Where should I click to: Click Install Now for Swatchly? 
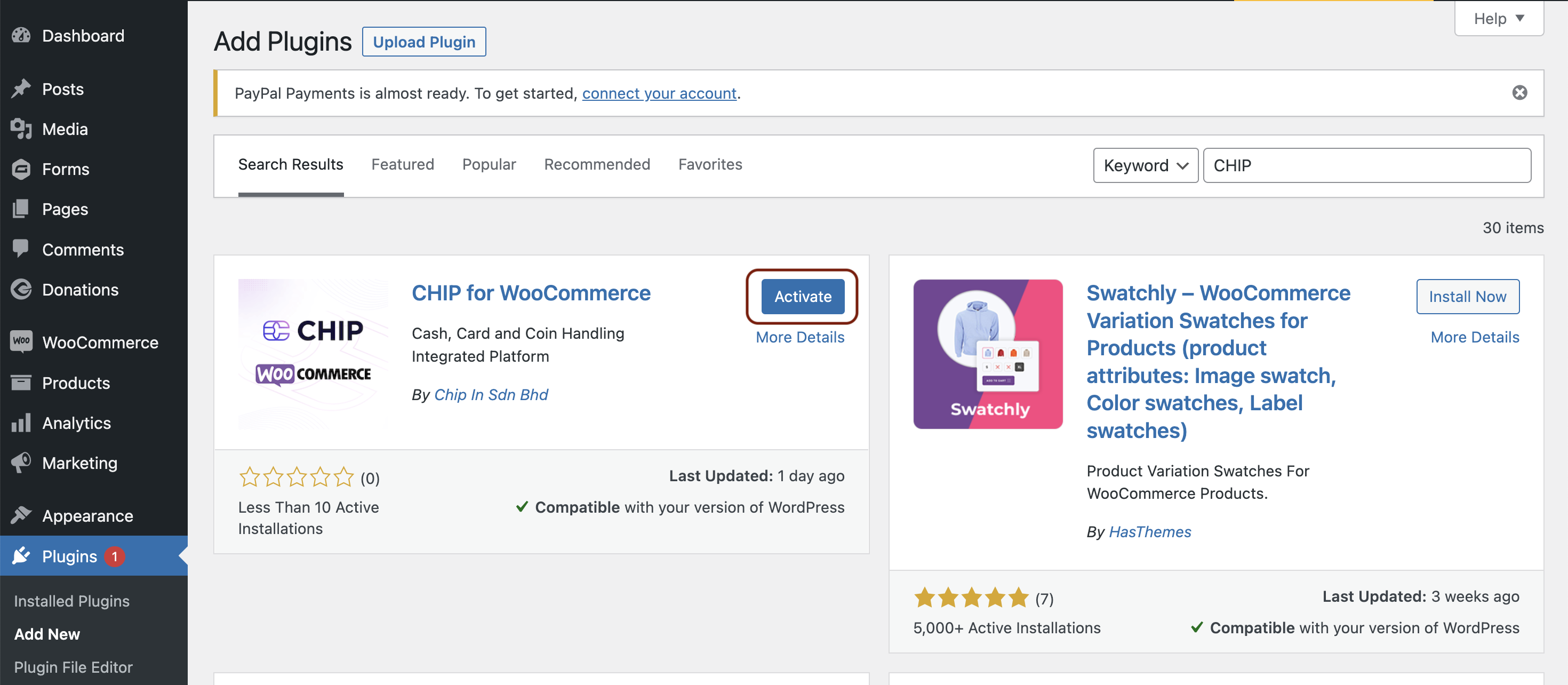[1468, 297]
